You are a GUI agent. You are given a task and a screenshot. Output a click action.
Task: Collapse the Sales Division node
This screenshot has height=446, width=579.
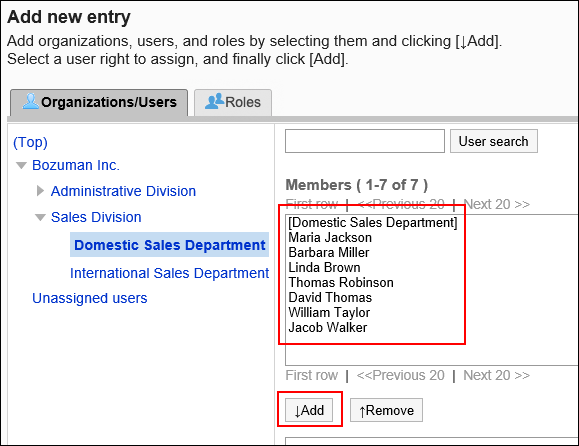[x=40, y=217]
